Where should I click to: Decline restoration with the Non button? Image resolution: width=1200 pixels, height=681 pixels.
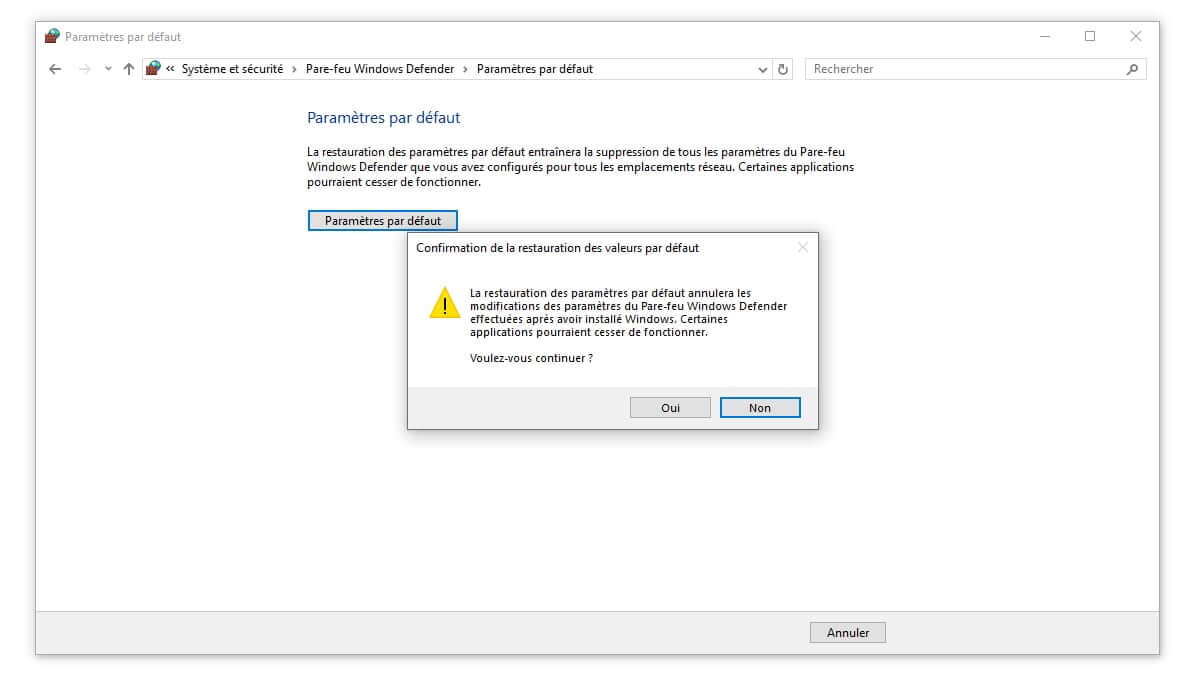[760, 408]
